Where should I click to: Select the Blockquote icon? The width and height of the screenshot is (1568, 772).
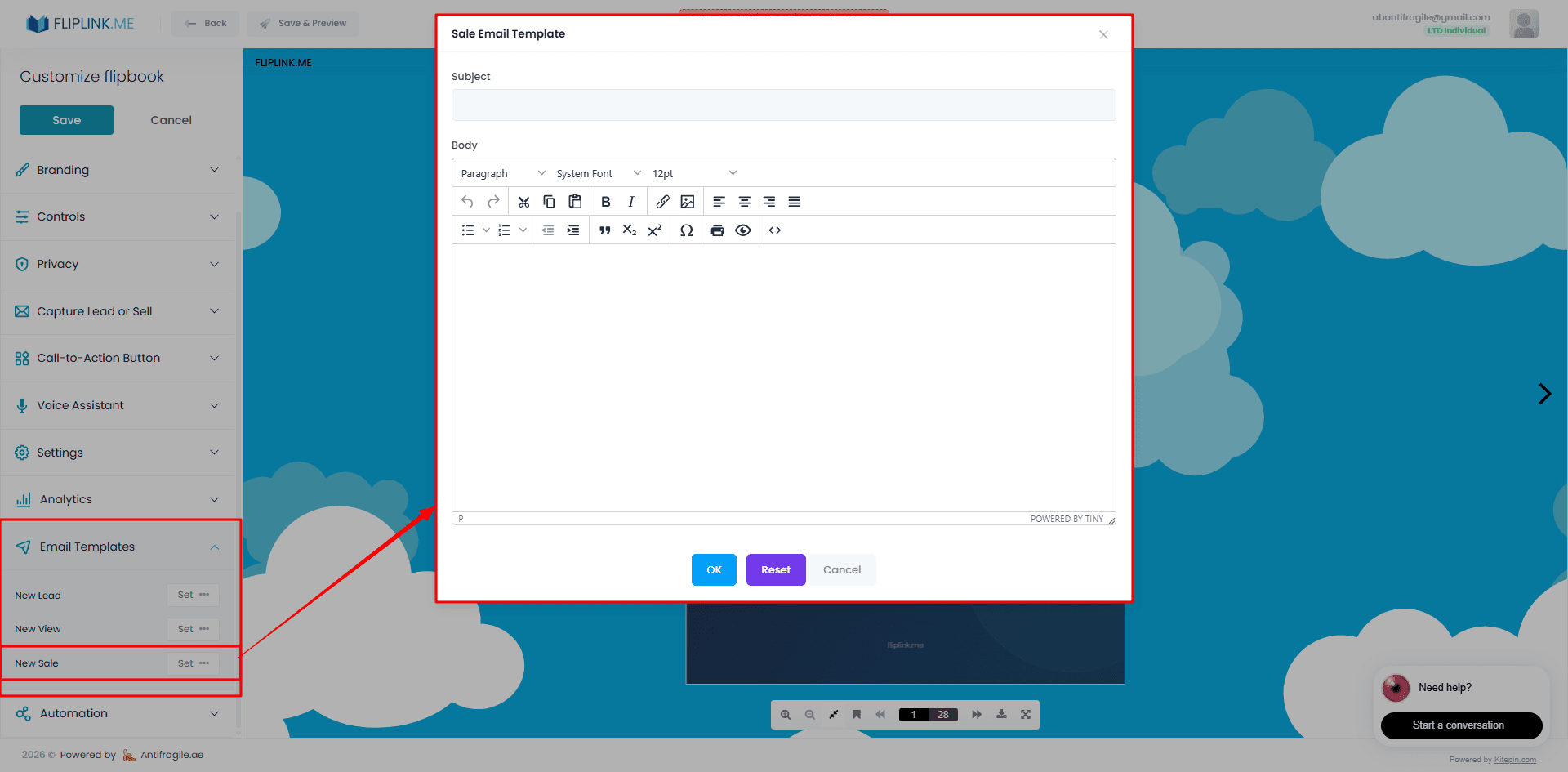[604, 230]
